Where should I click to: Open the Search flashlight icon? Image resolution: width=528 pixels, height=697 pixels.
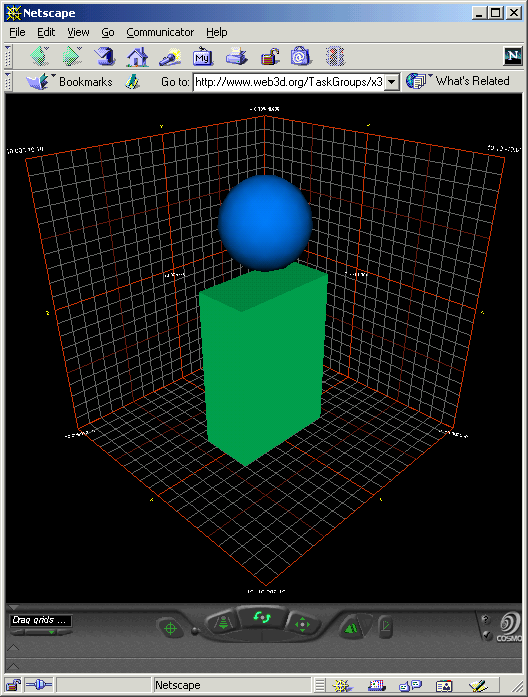point(170,56)
